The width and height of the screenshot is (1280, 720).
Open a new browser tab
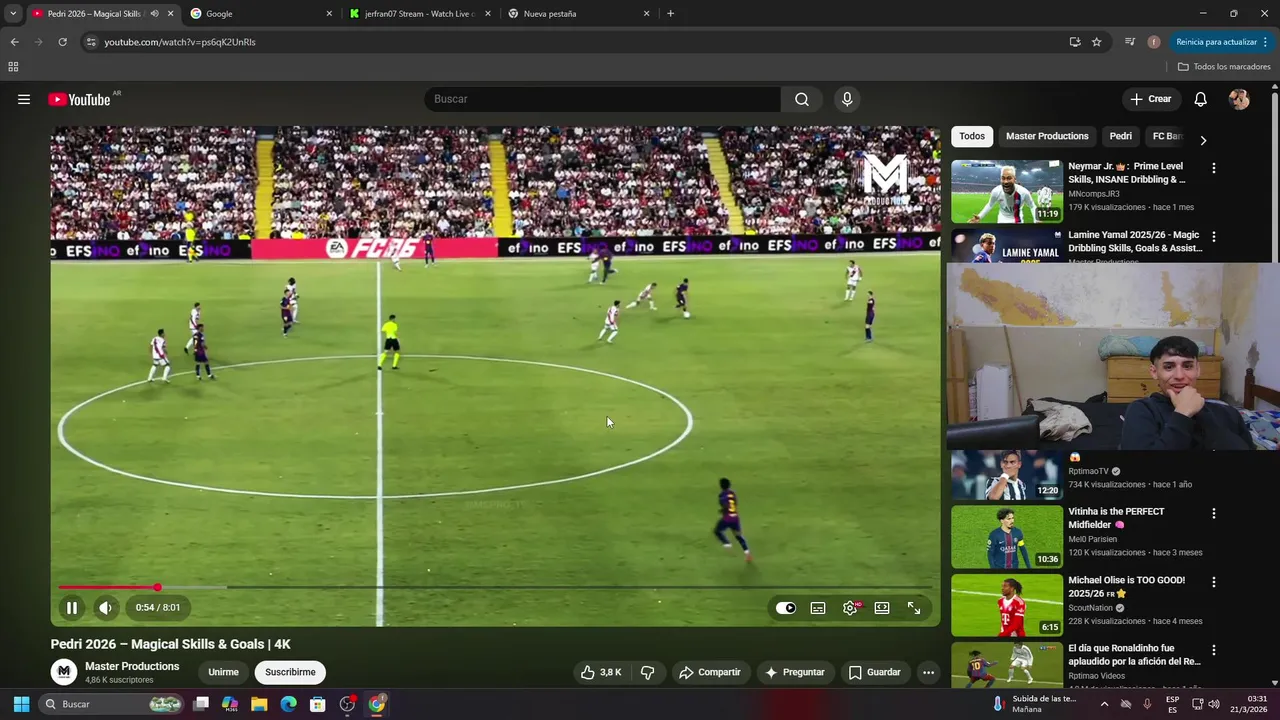tap(670, 14)
